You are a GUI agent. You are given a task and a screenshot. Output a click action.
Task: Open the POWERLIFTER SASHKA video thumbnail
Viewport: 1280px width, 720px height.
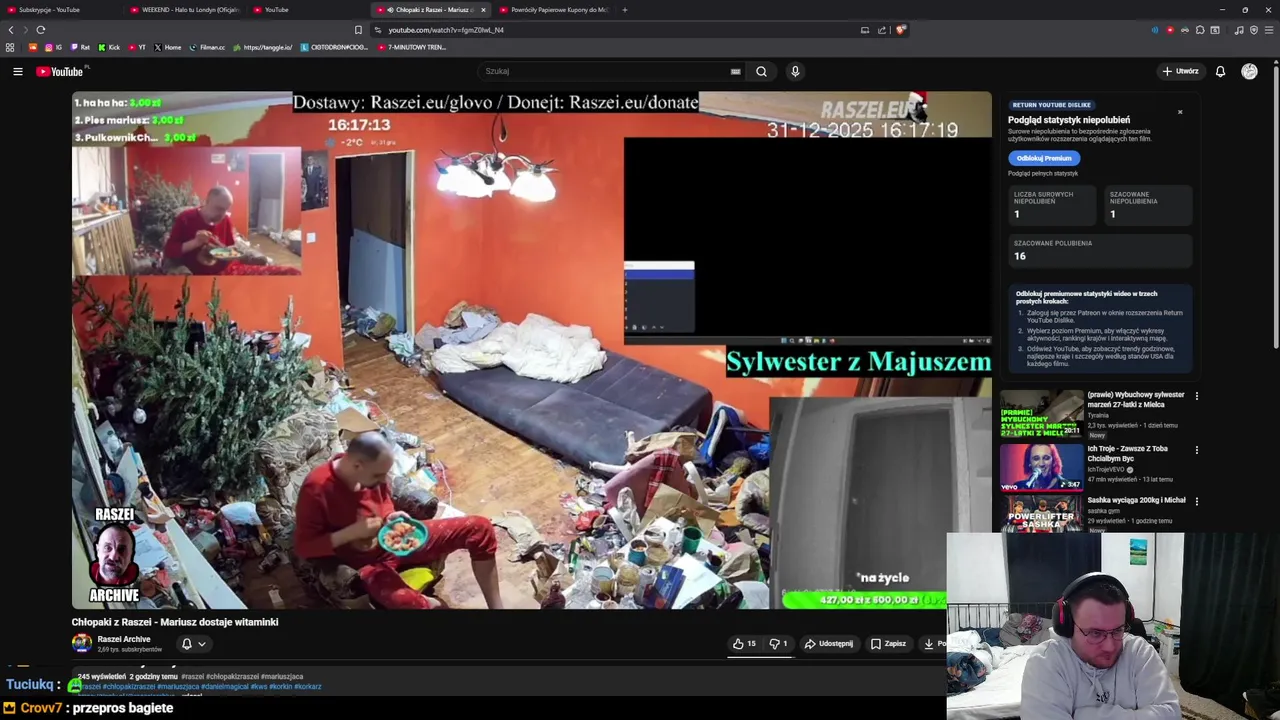[1041, 513]
